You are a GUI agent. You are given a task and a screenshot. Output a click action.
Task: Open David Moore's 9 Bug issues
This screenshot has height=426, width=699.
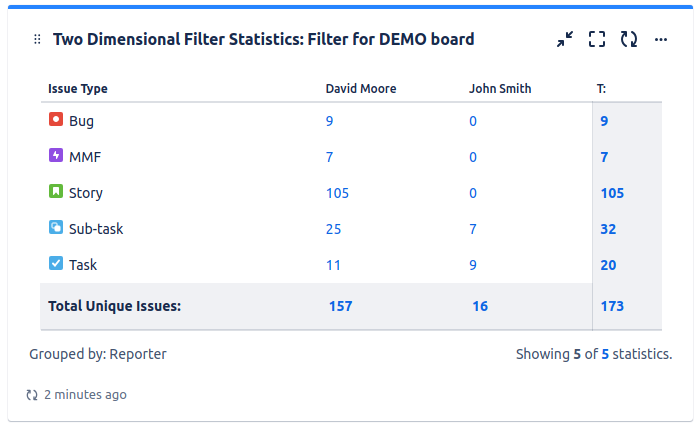[329, 121]
